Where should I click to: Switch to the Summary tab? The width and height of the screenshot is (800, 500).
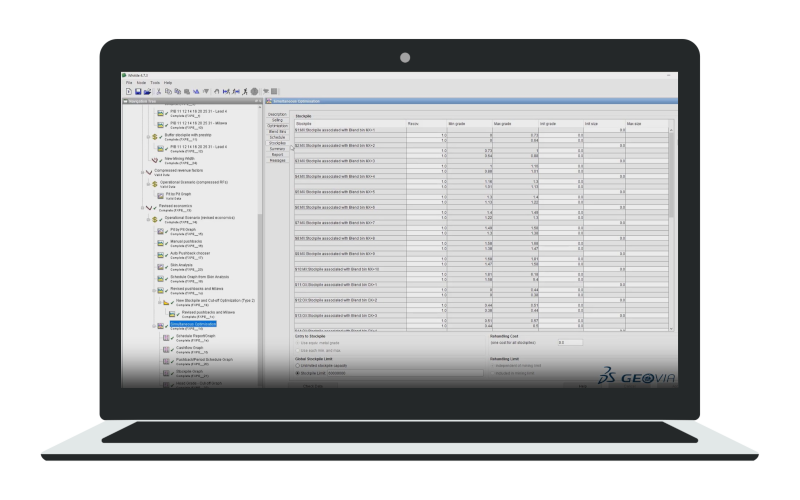(x=277, y=149)
